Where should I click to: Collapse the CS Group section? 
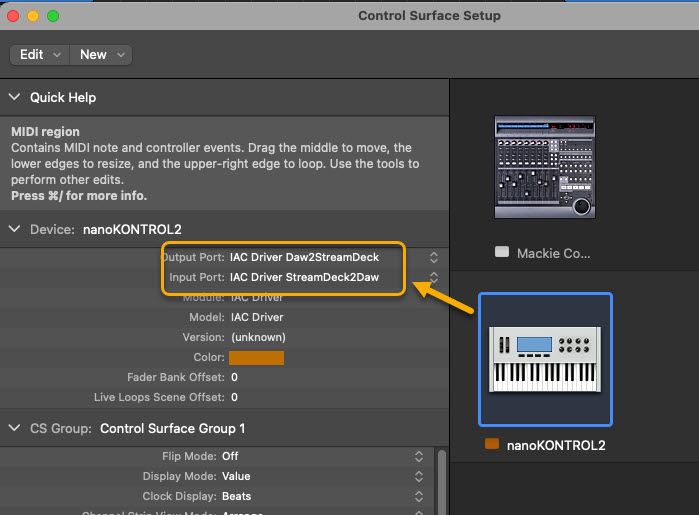(x=15, y=428)
